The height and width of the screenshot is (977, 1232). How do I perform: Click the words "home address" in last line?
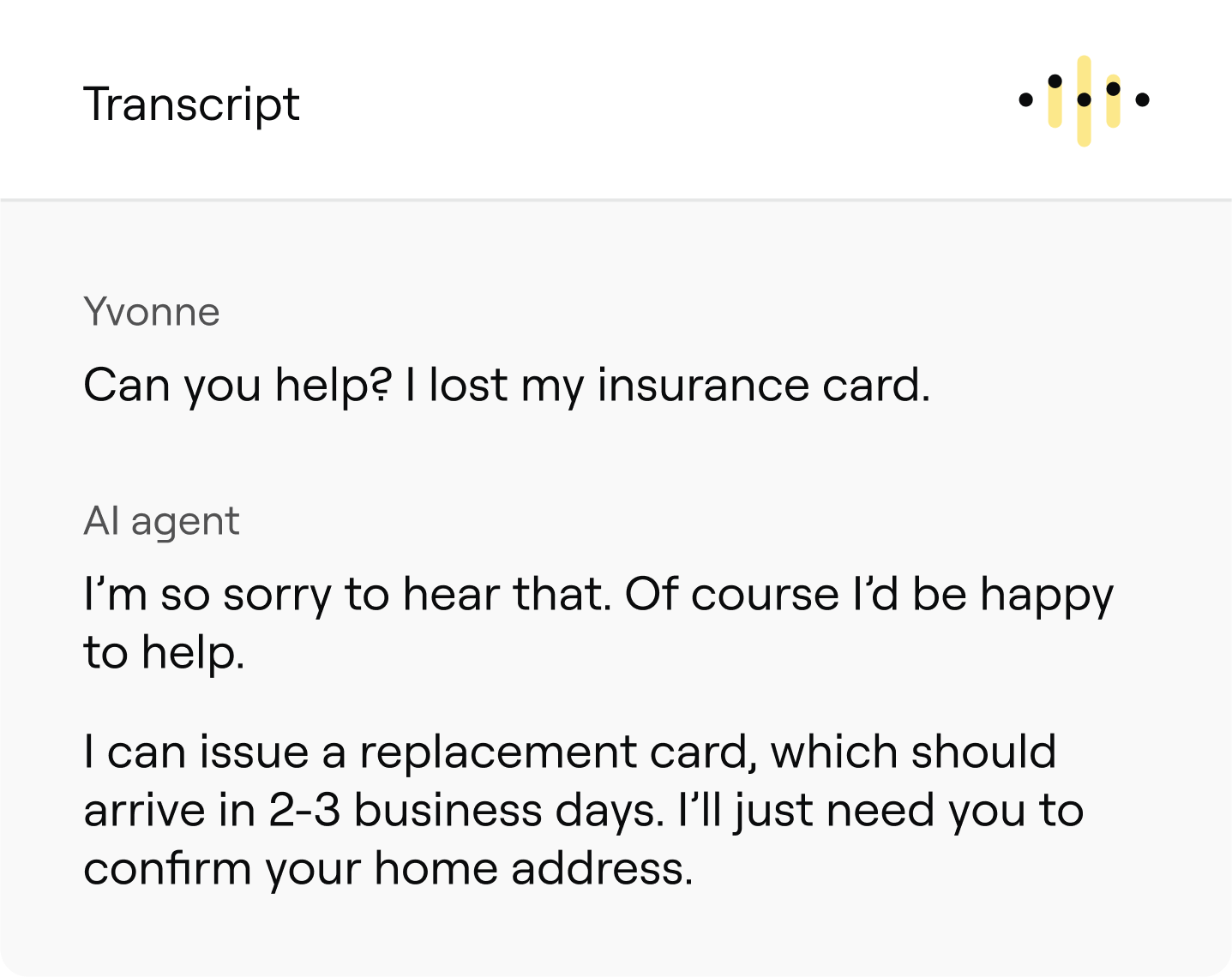tap(532, 868)
